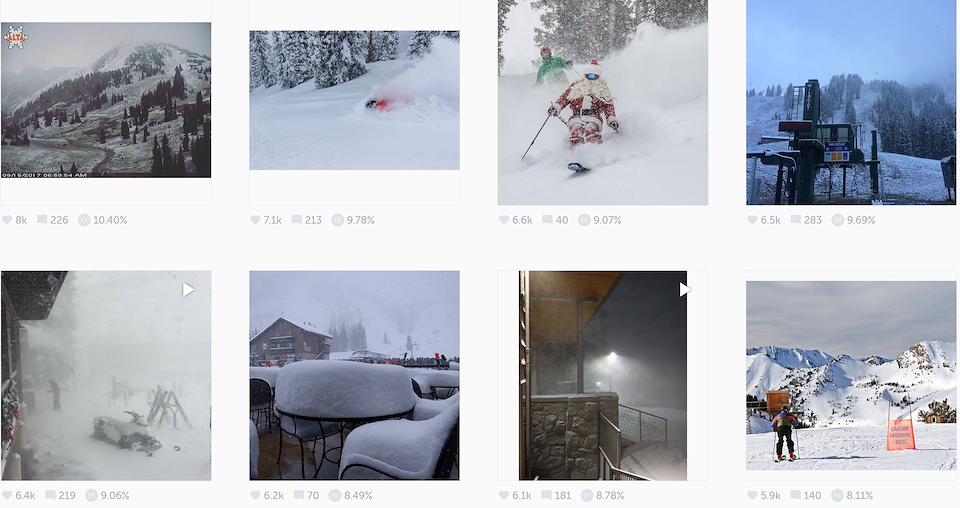Click the comment icon next to 226
960x508 pixels.
tap(42, 220)
